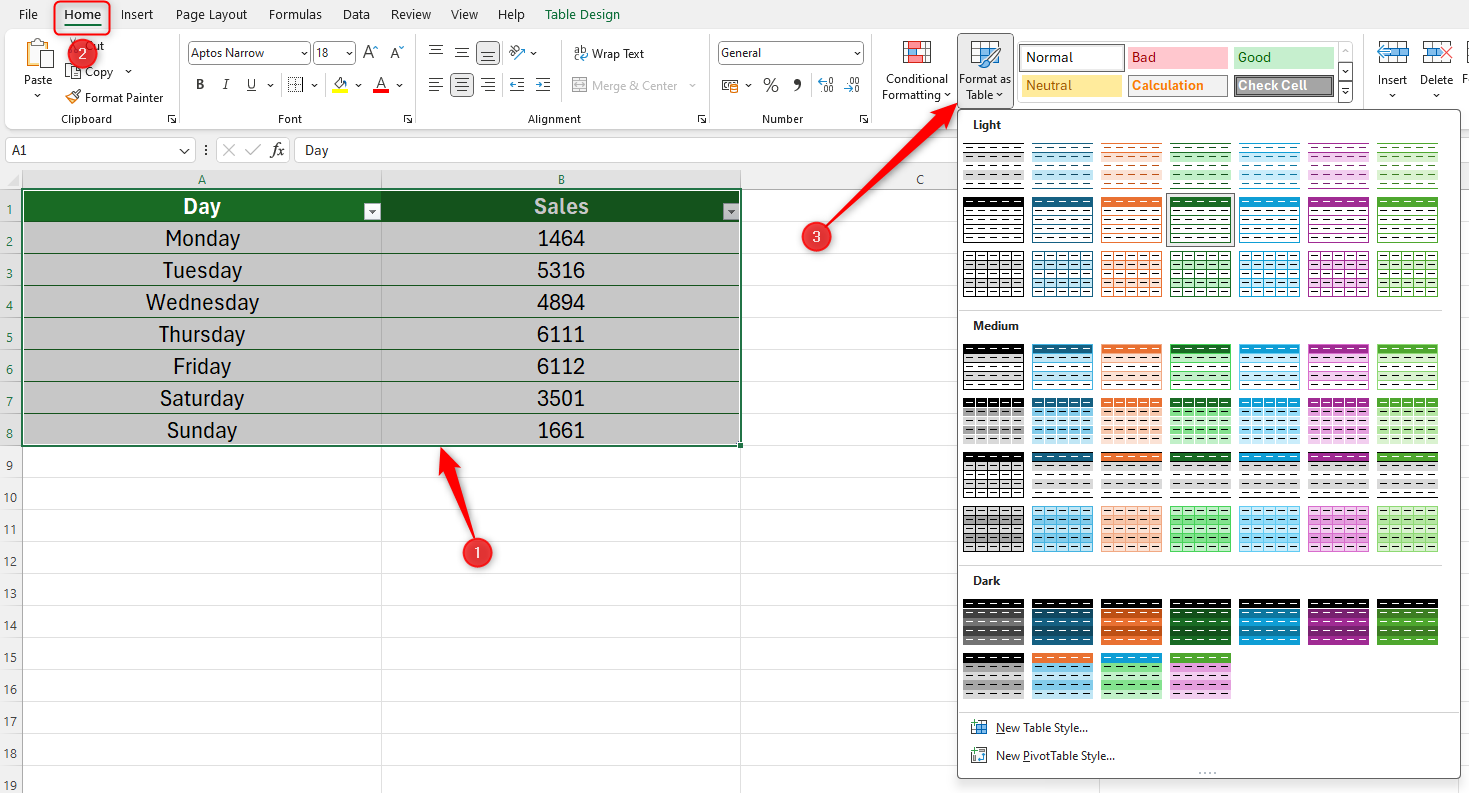
Task: Open Conditional Formatting
Action: [x=915, y=72]
